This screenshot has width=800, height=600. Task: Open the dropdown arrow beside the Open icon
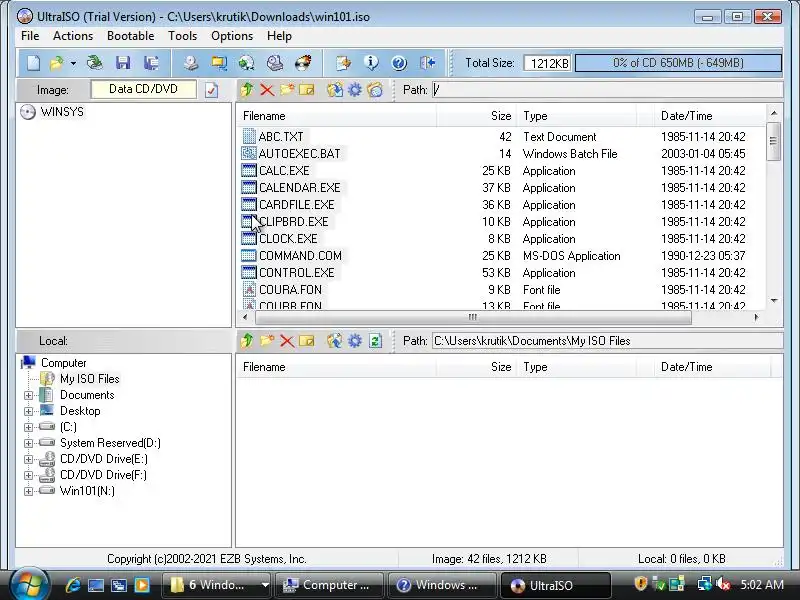click(73, 63)
